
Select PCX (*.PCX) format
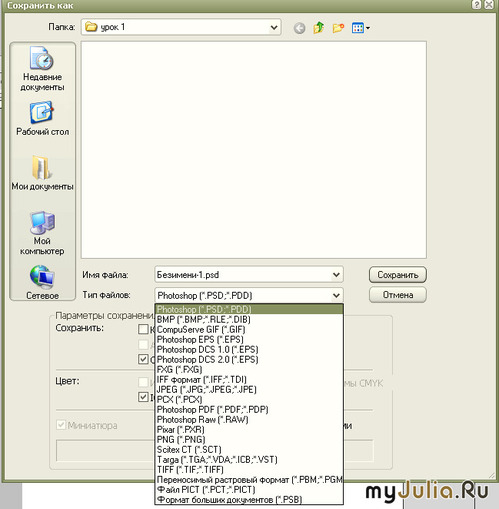(249, 399)
